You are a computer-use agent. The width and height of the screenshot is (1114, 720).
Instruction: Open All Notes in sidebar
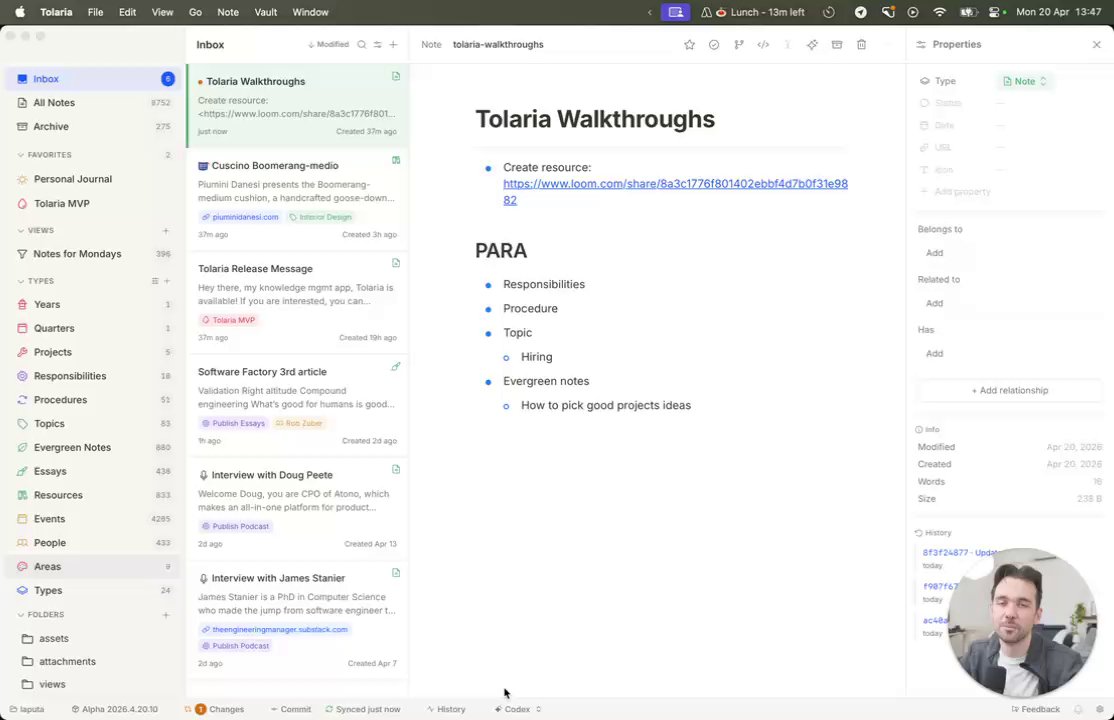[92, 102]
